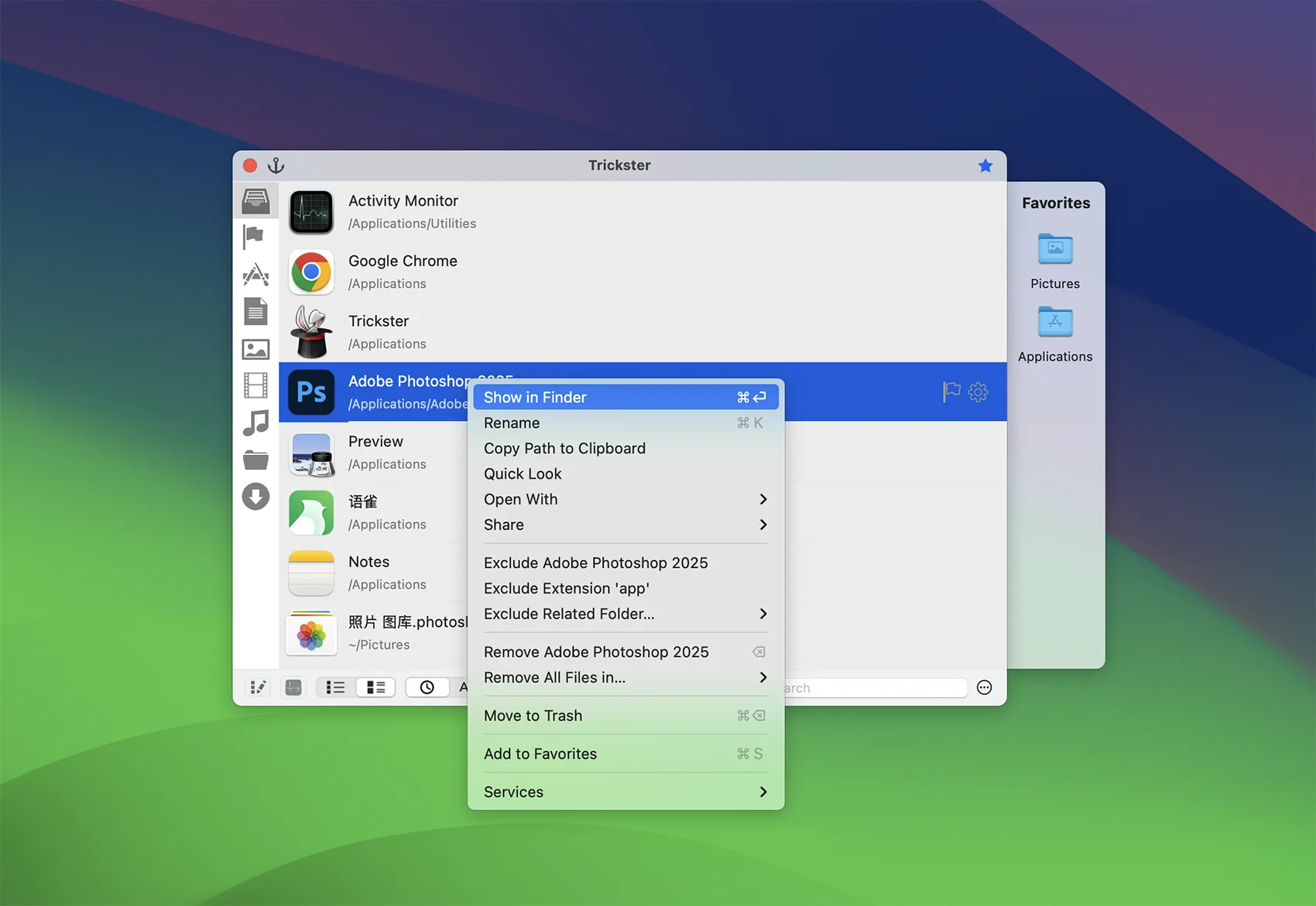Click the edit filters pencil icon

point(258,687)
